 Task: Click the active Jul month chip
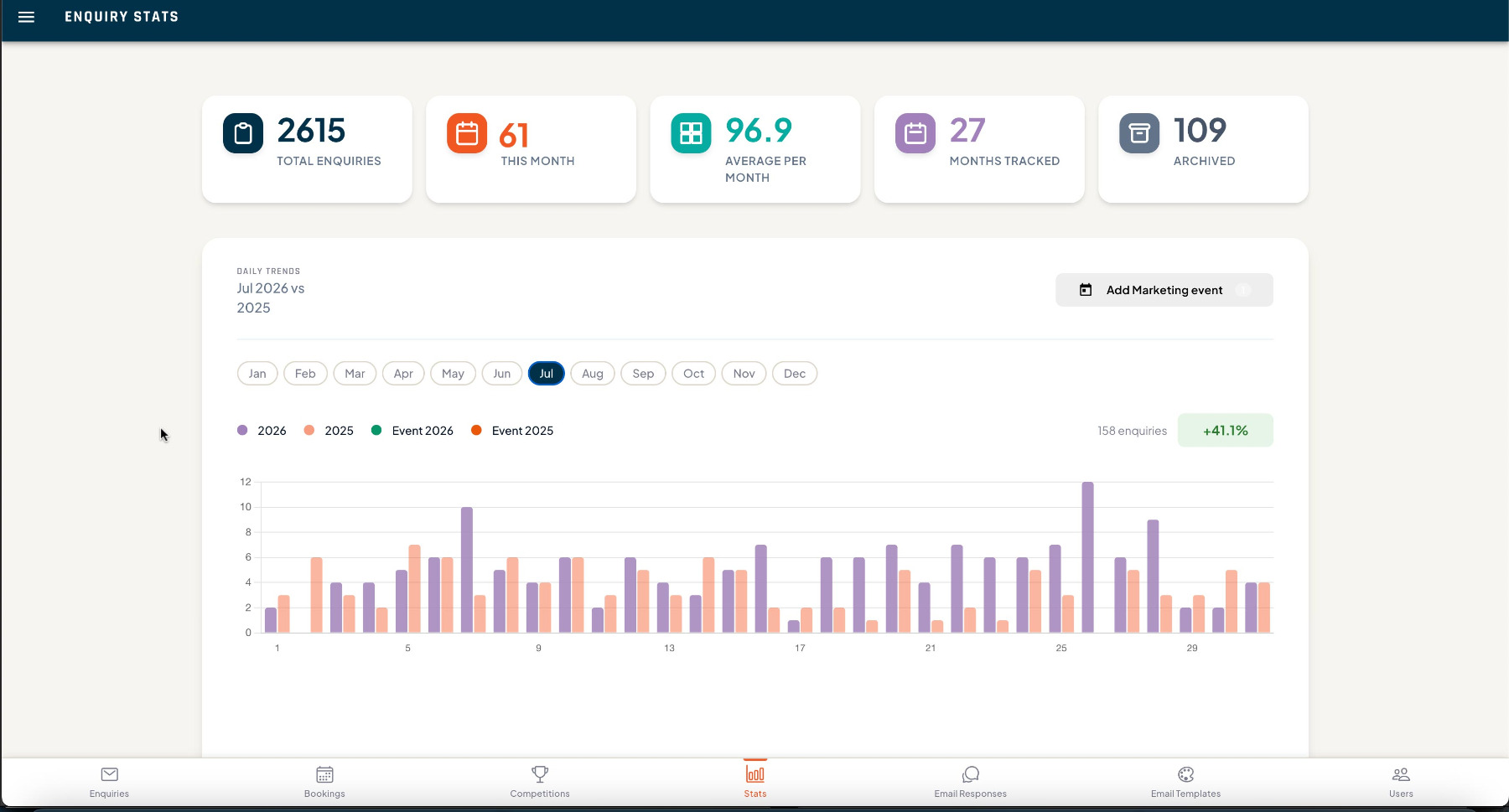pos(547,374)
